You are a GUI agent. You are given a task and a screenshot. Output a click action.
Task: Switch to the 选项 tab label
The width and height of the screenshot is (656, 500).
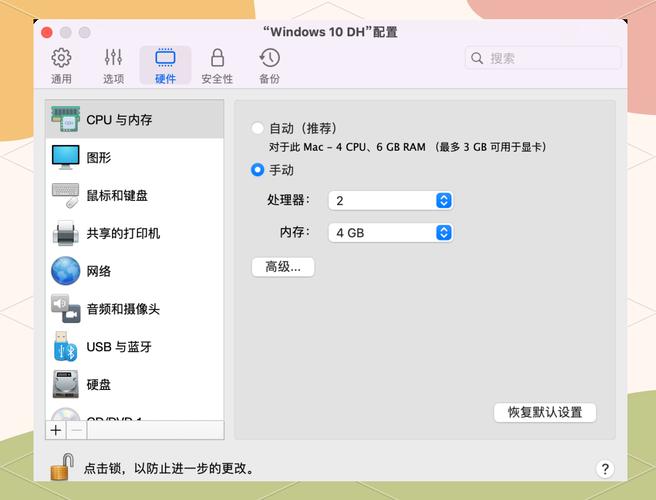[x=113, y=79]
